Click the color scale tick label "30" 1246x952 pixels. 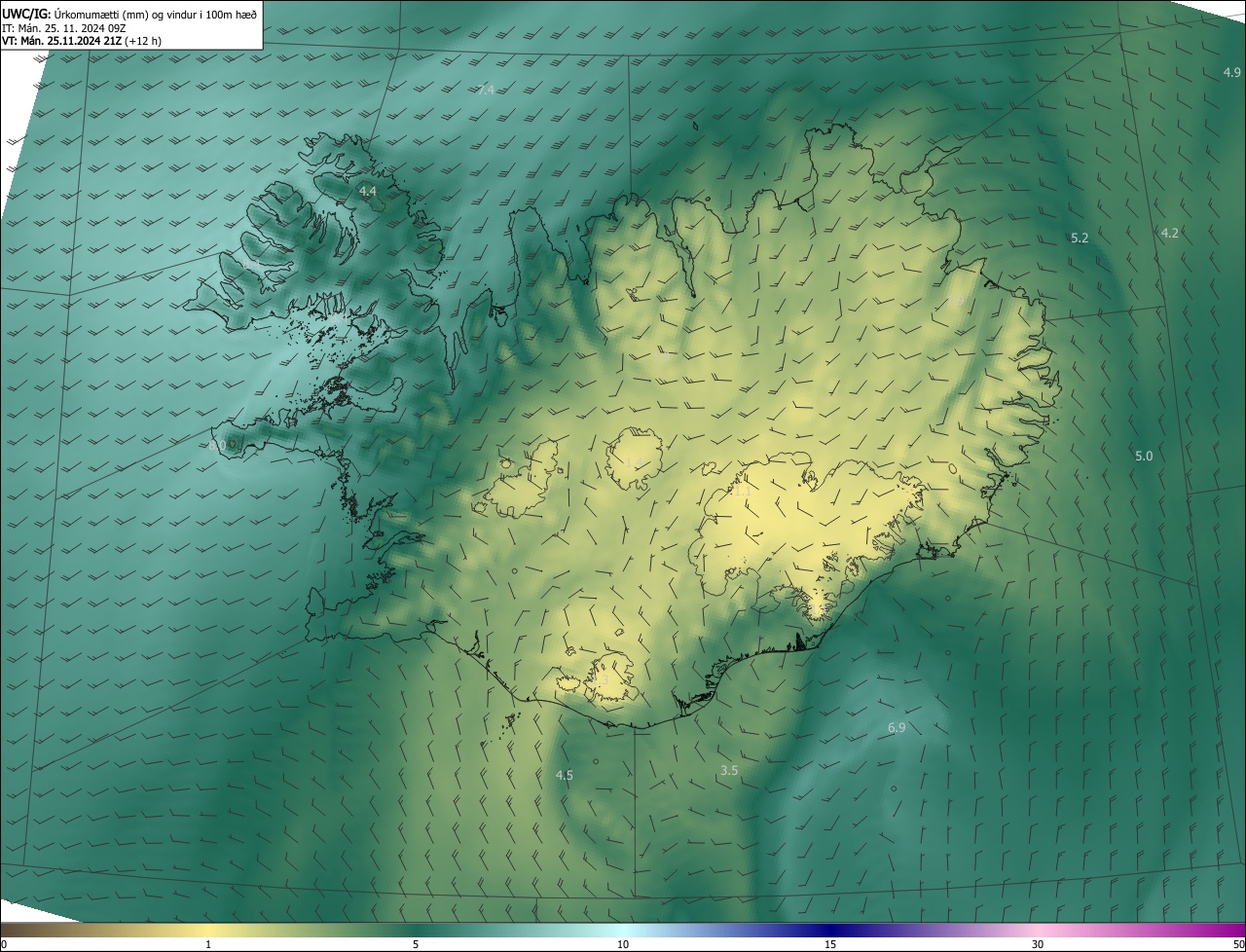tap(1038, 944)
